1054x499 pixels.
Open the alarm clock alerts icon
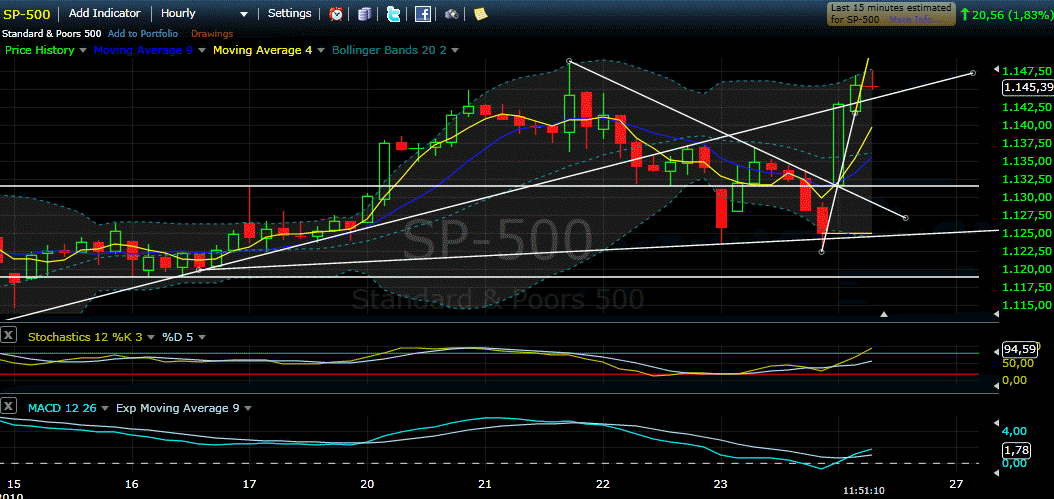click(x=336, y=13)
